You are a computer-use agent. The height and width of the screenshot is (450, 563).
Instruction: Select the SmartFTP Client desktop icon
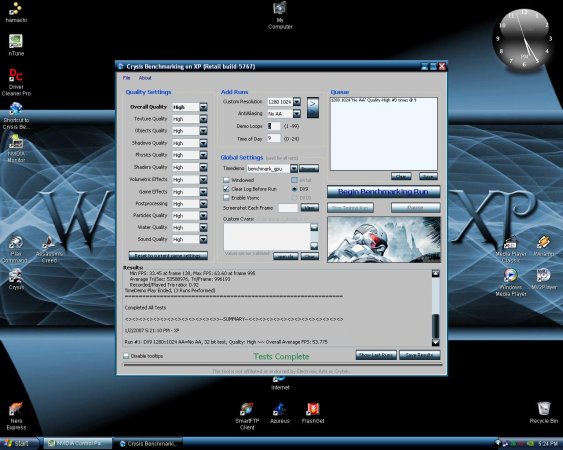(x=247, y=417)
